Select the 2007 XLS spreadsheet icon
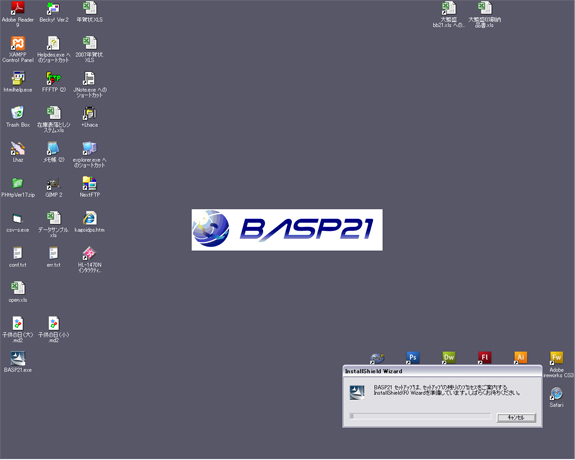The height and width of the screenshot is (460, 575). tap(89, 43)
